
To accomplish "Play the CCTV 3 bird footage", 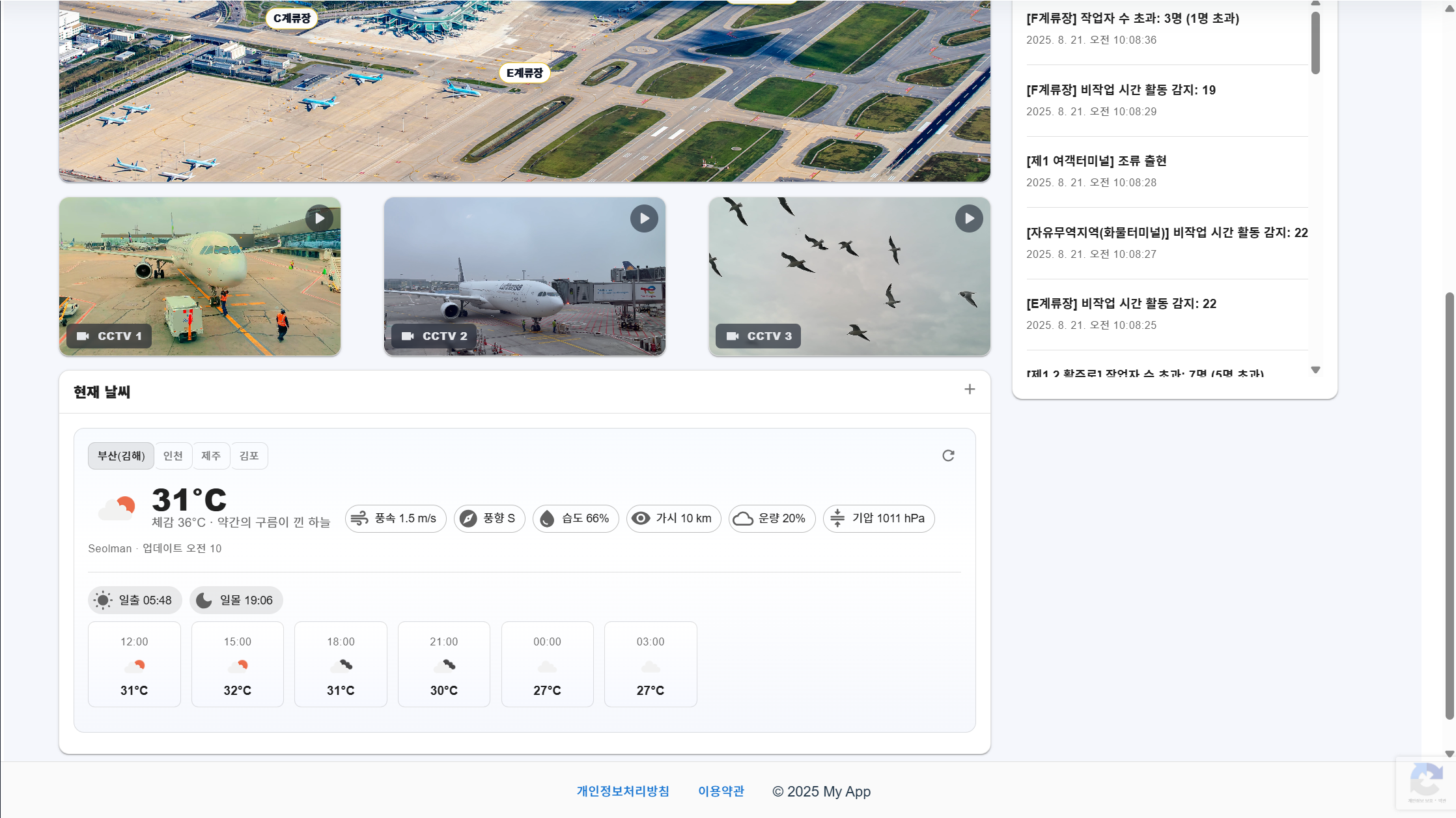I will point(969,219).
